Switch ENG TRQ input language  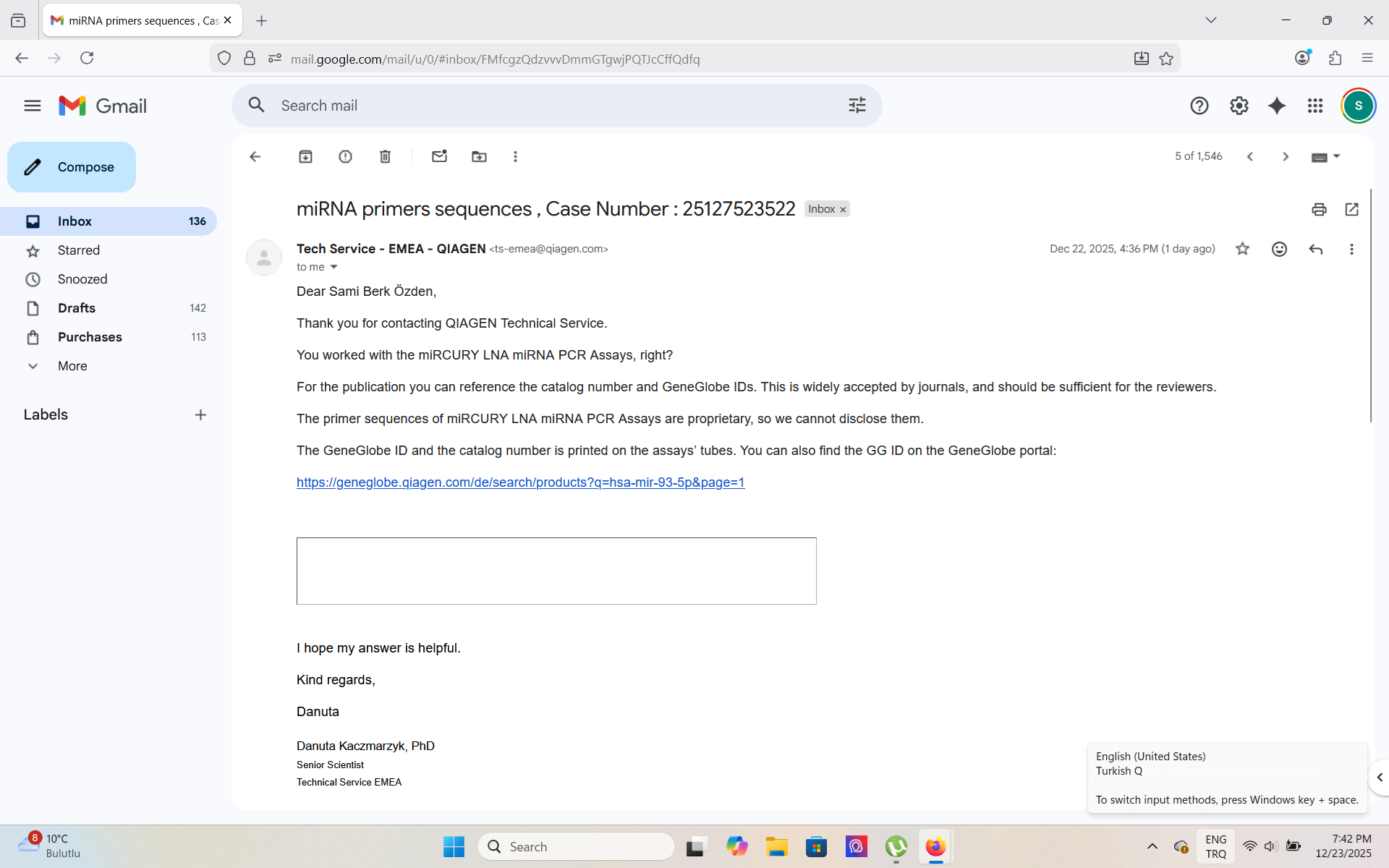[x=1215, y=846]
